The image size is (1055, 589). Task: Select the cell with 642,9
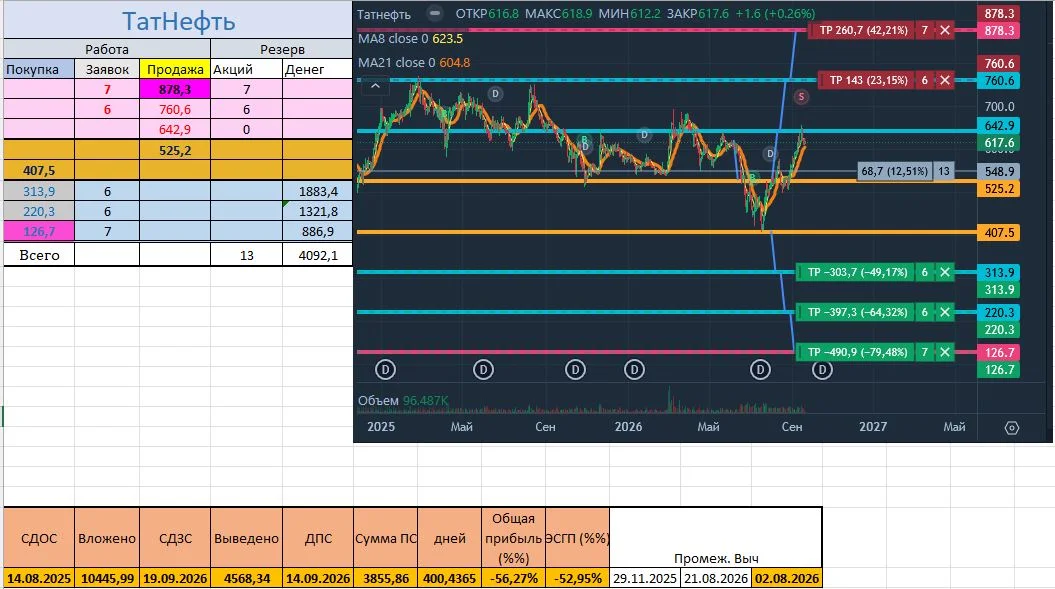[175, 129]
